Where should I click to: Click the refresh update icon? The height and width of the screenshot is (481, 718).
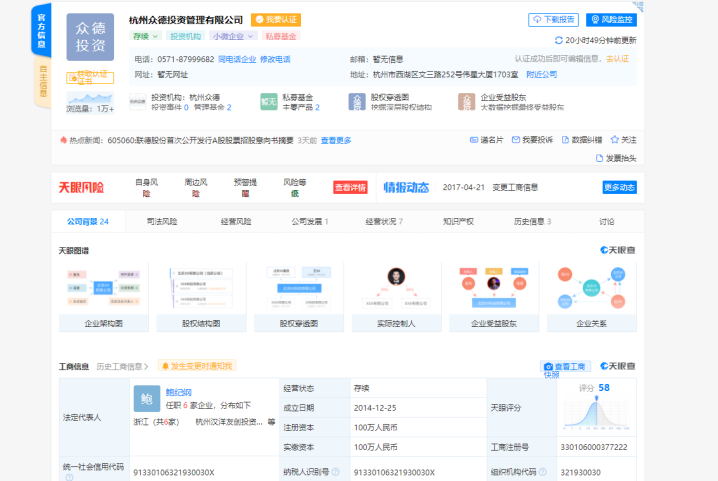pos(558,40)
